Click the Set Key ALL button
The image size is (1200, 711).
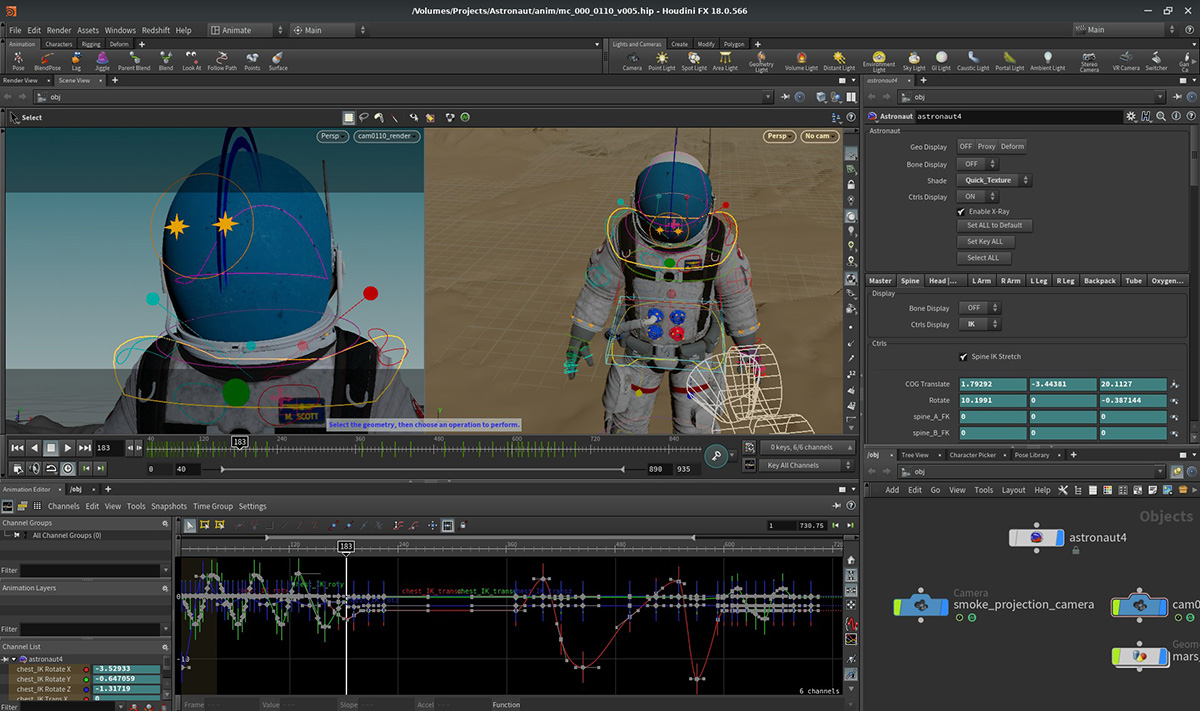(984, 242)
